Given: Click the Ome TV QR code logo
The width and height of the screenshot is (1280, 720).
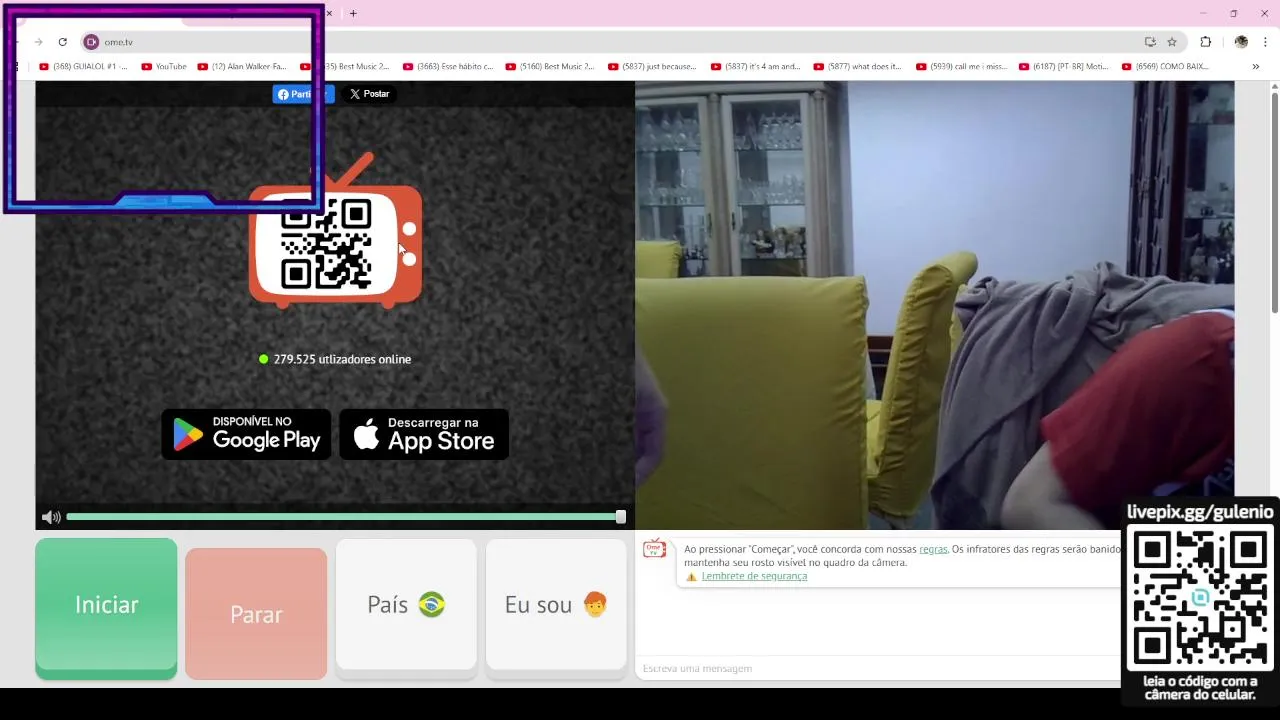Looking at the screenshot, I should (335, 232).
